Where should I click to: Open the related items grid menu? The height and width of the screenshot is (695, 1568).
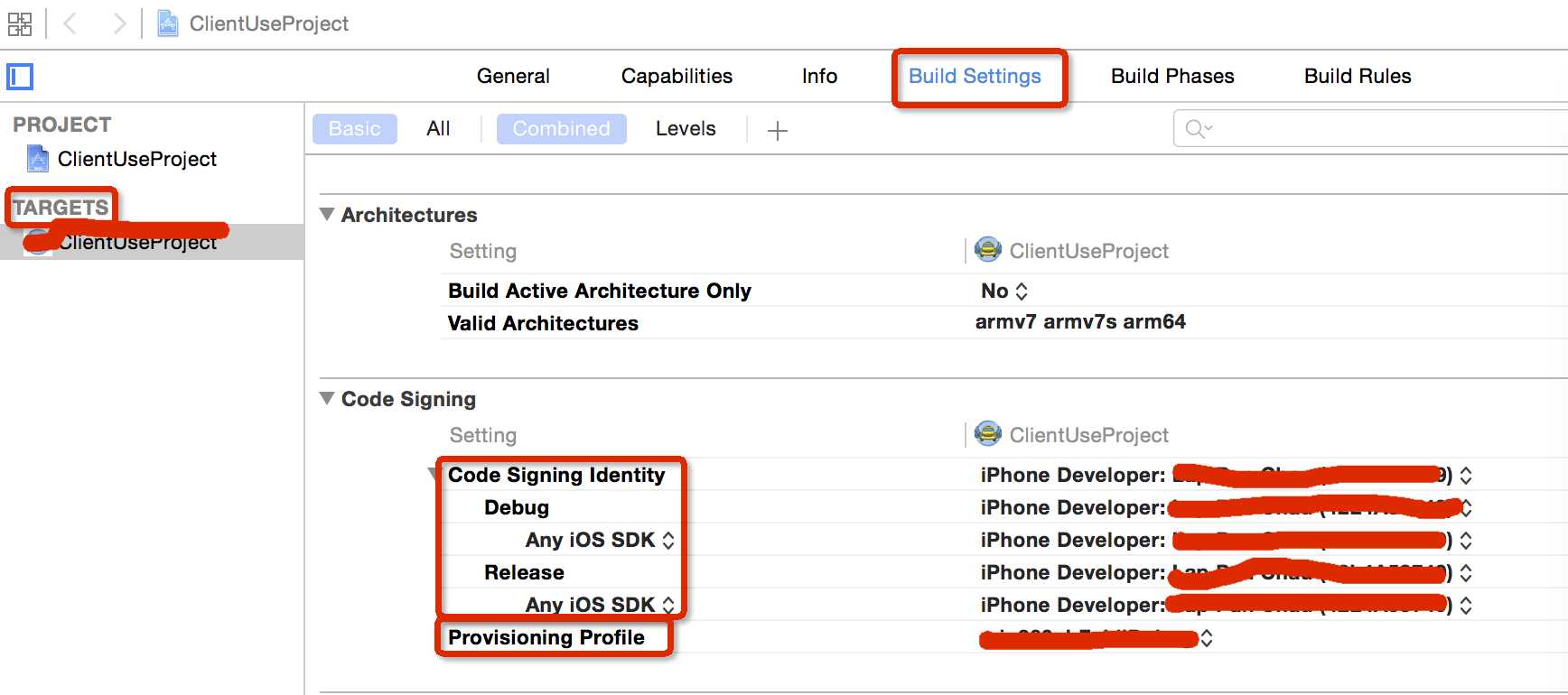coord(20,23)
